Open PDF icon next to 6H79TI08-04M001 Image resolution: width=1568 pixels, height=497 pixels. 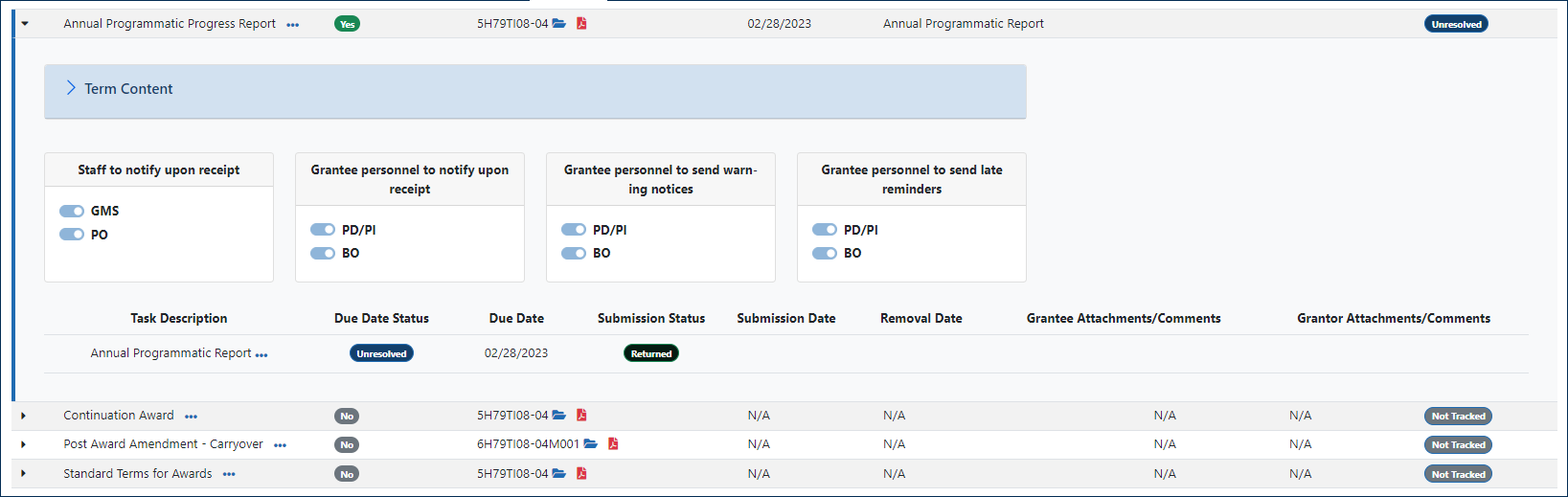click(x=613, y=443)
